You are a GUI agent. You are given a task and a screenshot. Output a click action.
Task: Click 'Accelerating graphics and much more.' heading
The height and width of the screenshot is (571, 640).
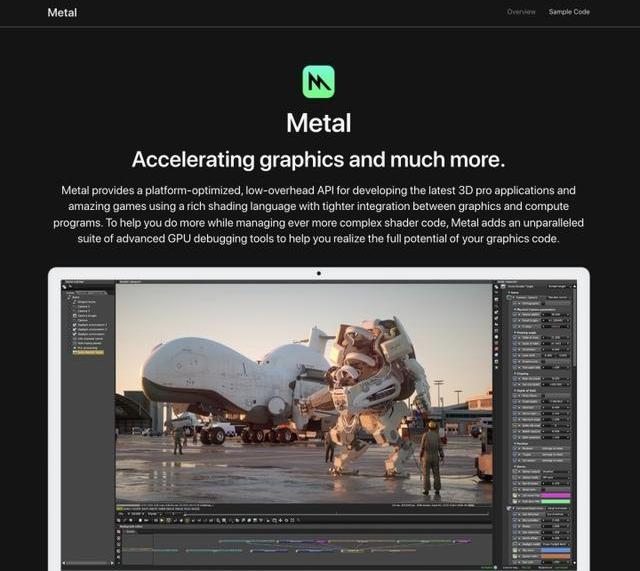pos(318,159)
